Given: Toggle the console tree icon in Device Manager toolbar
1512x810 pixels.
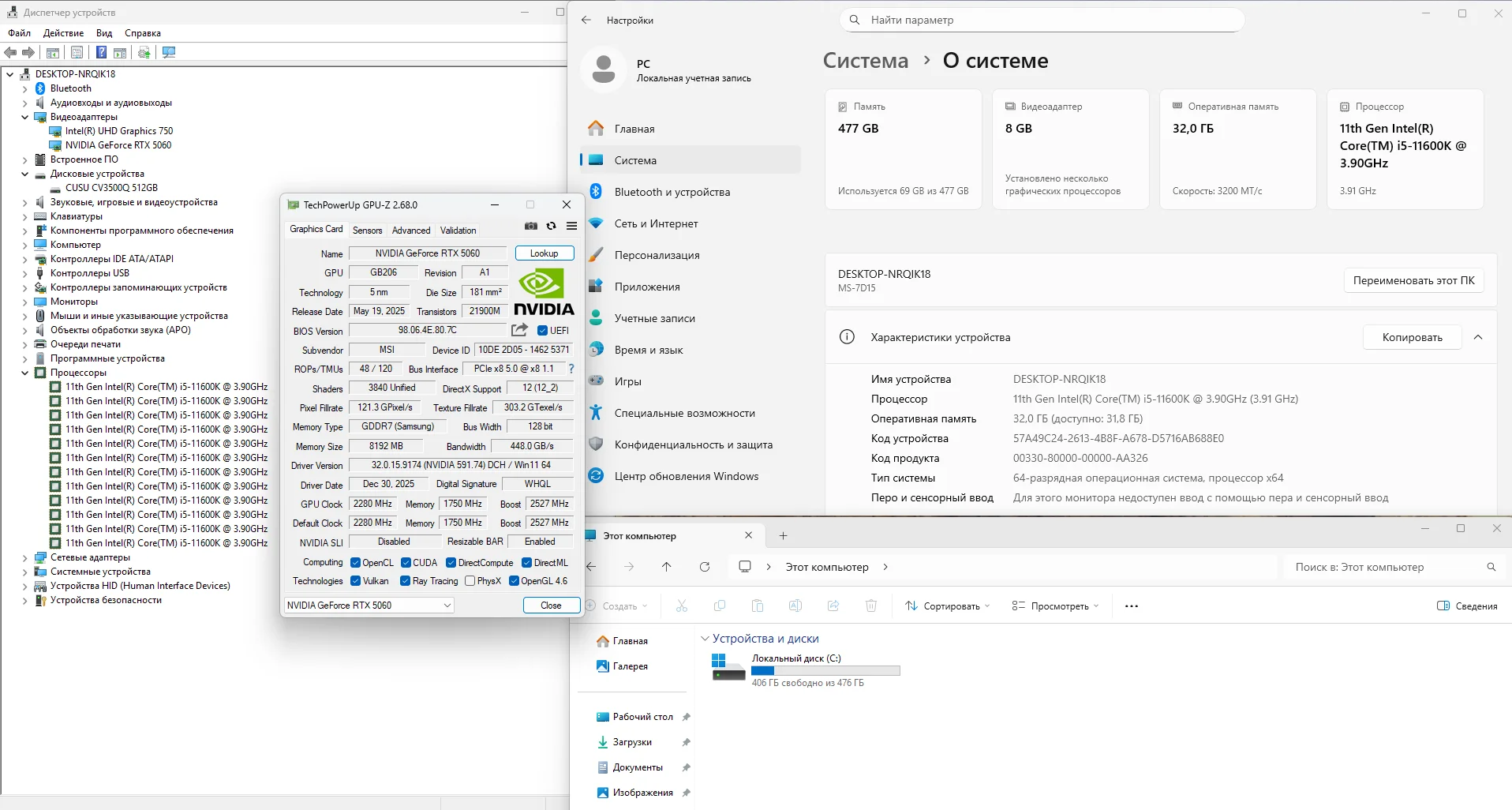Looking at the screenshot, I should pyautogui.click(x=53, y=52).
